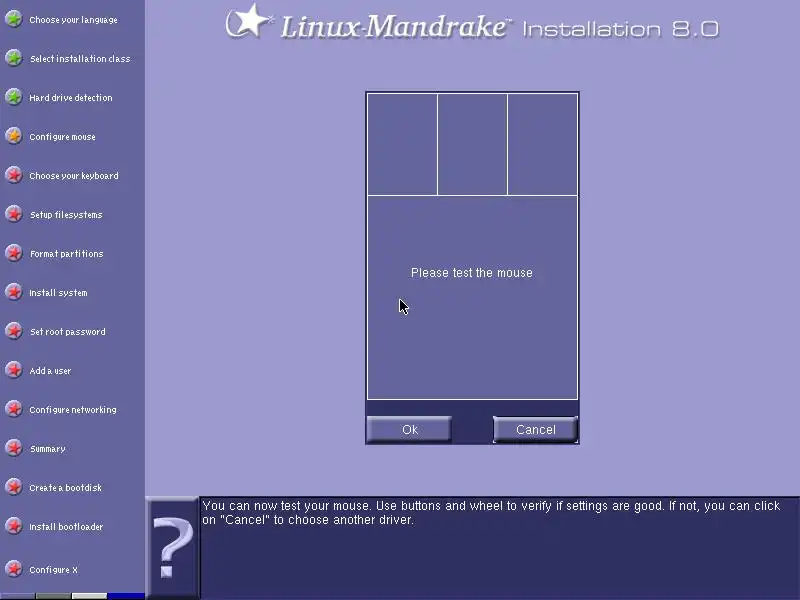Click the grey color swatch at bottom left
The image size is (800, 600).
coord(53,596)
